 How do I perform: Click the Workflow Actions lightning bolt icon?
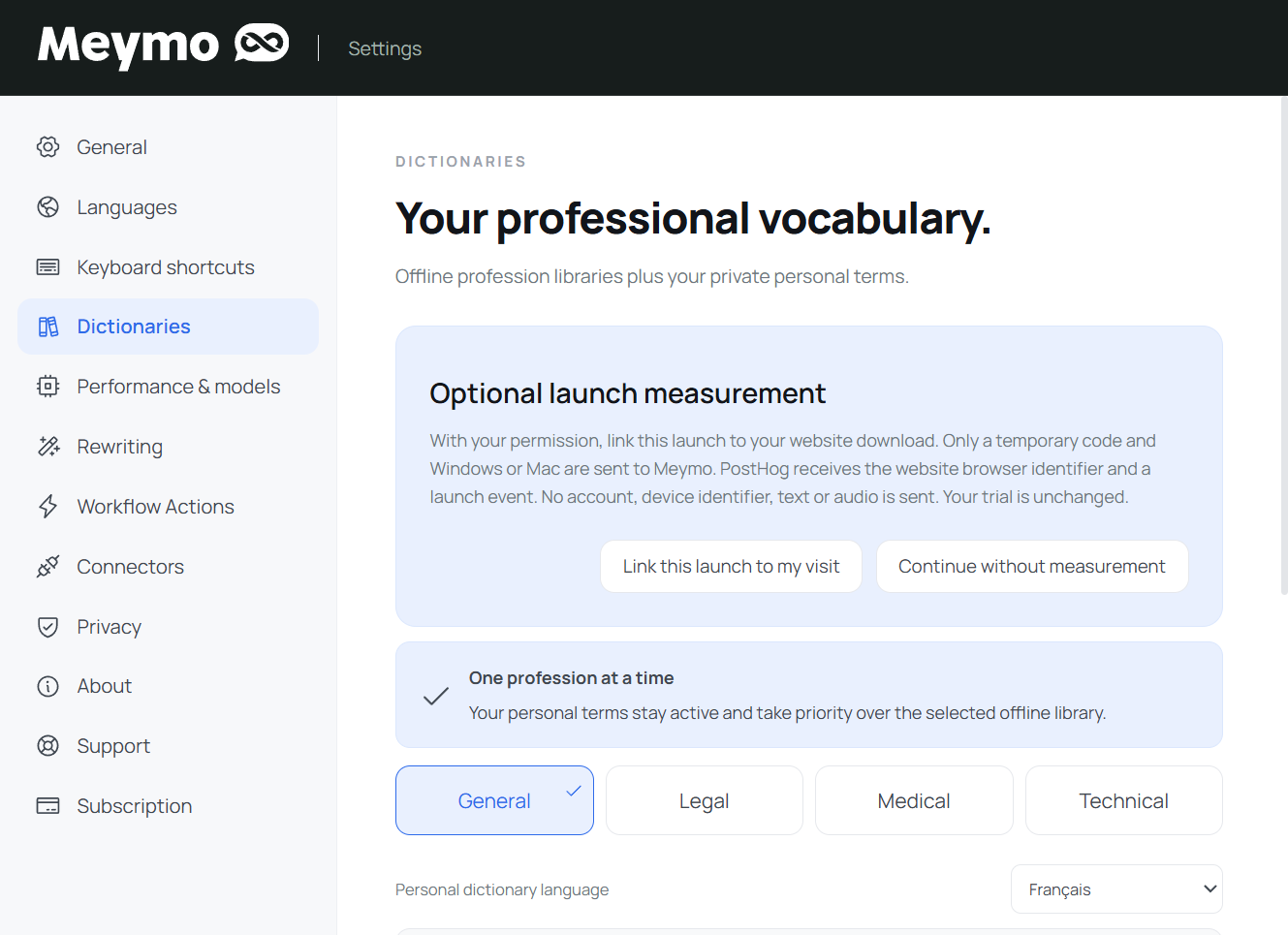click(47, 507)
